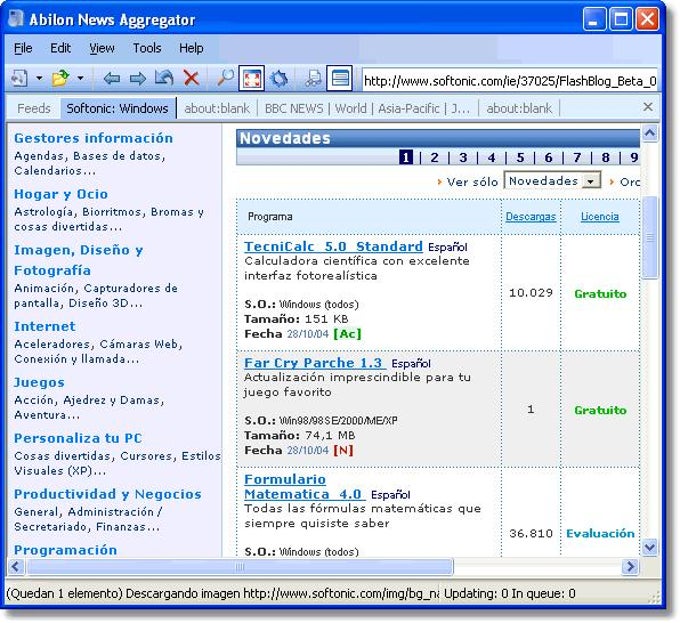Image resolution: width=680 pixels, height=623 pixels.
Task: Click the curved undo arrow icon
Action: [x=164, y=78]
